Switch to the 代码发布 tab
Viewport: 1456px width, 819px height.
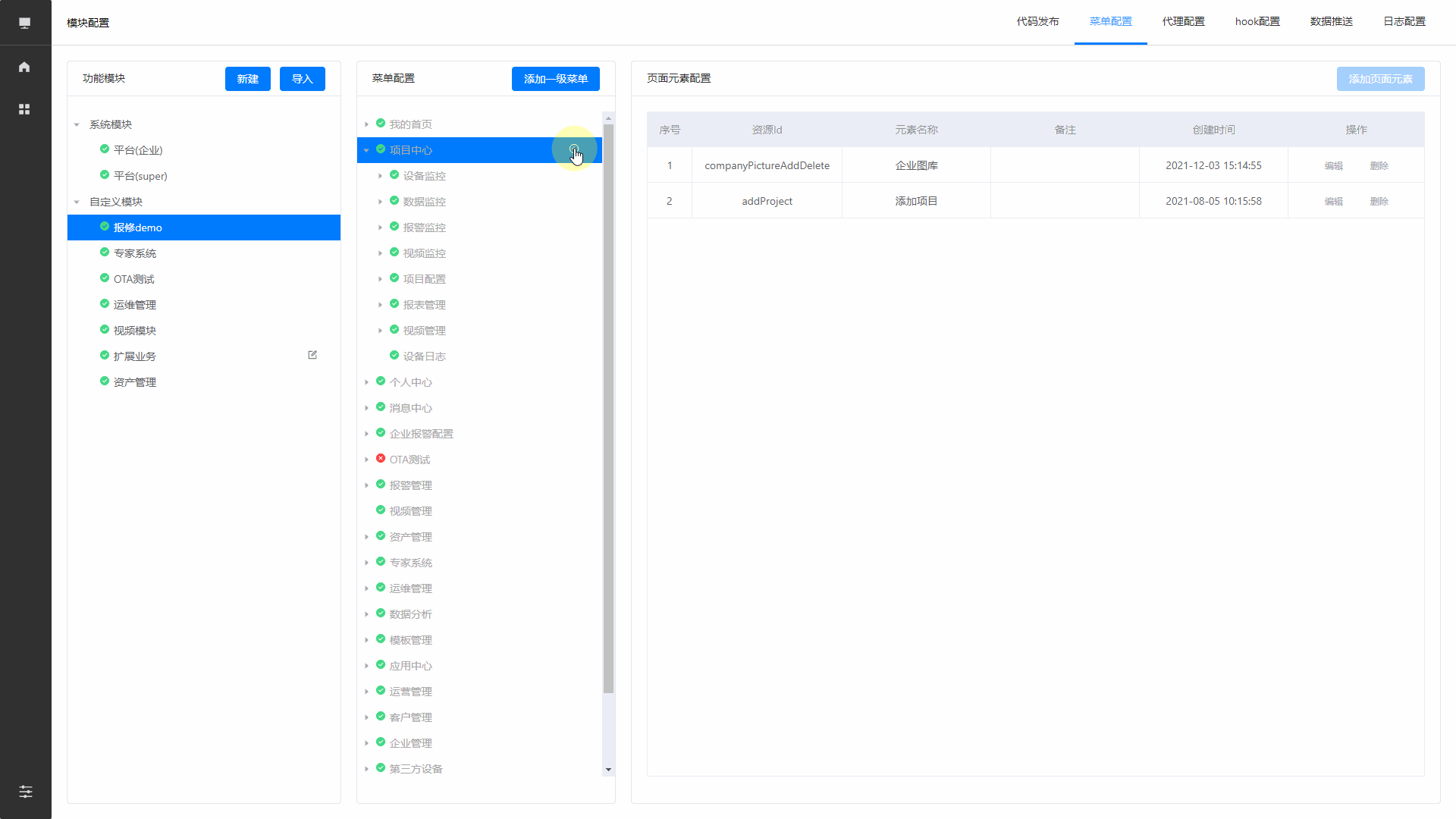coord(1037,21)
